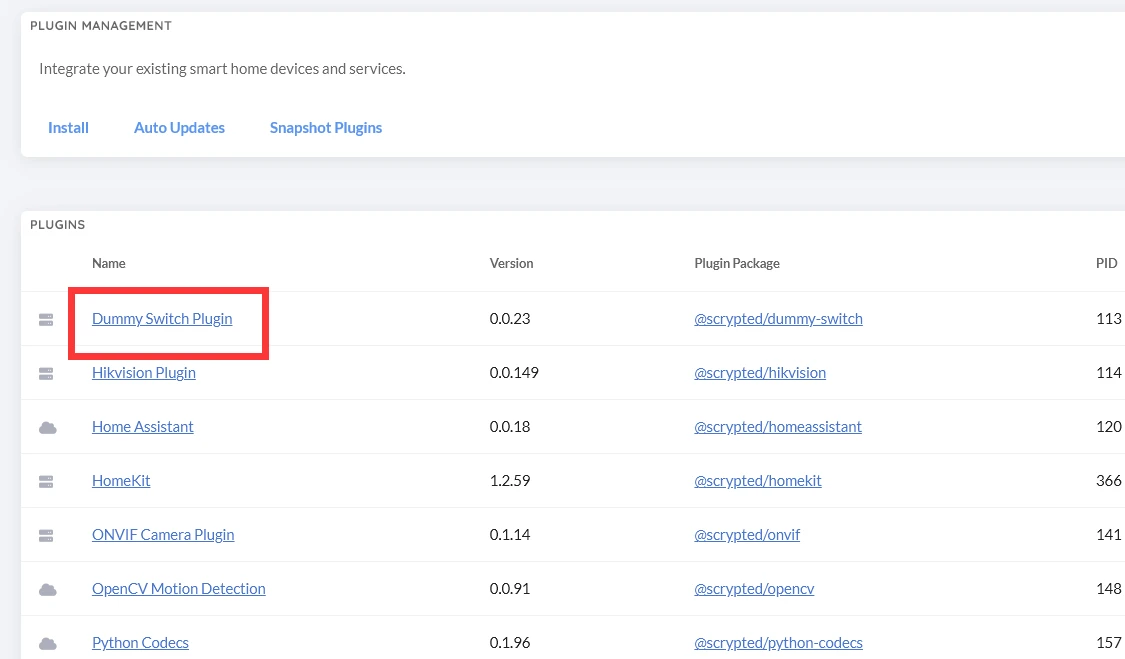This screenshot has width=1125, height=659.
Task: Click the server icon beside Hikvision Plugin
Action: (46, 373)
